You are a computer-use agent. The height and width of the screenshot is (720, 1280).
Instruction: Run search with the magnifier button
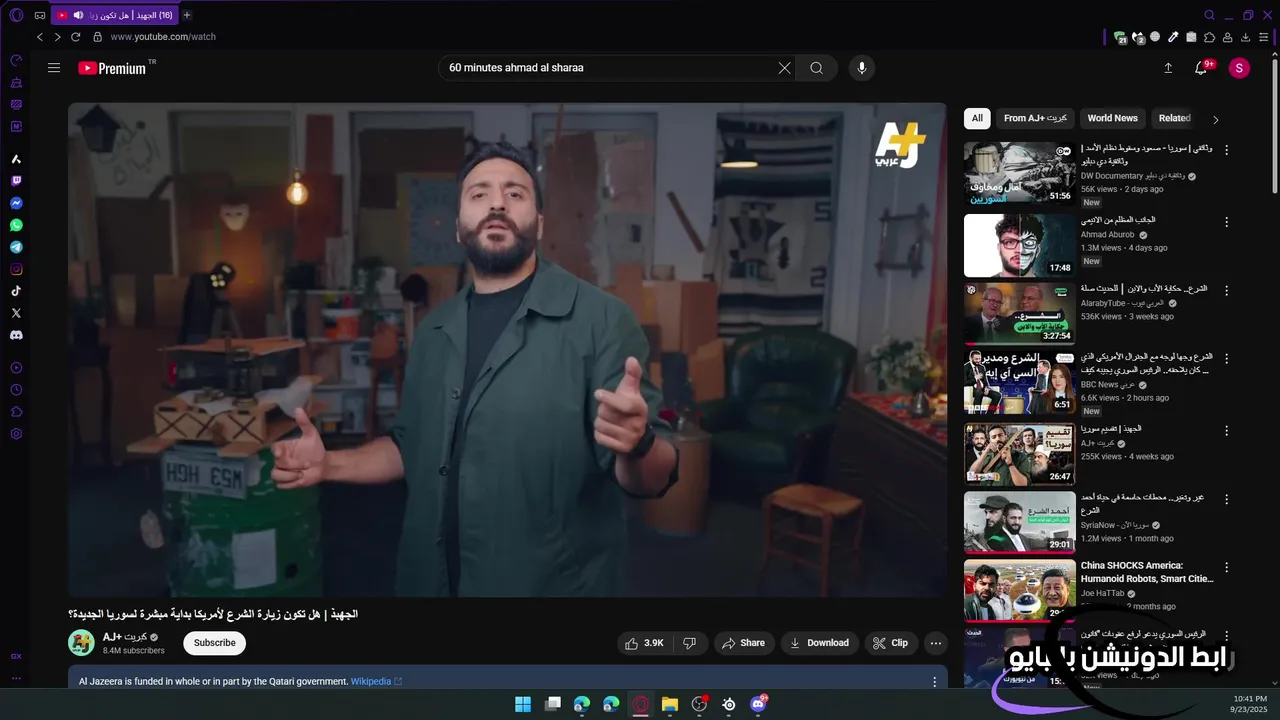tap(817, 68)
